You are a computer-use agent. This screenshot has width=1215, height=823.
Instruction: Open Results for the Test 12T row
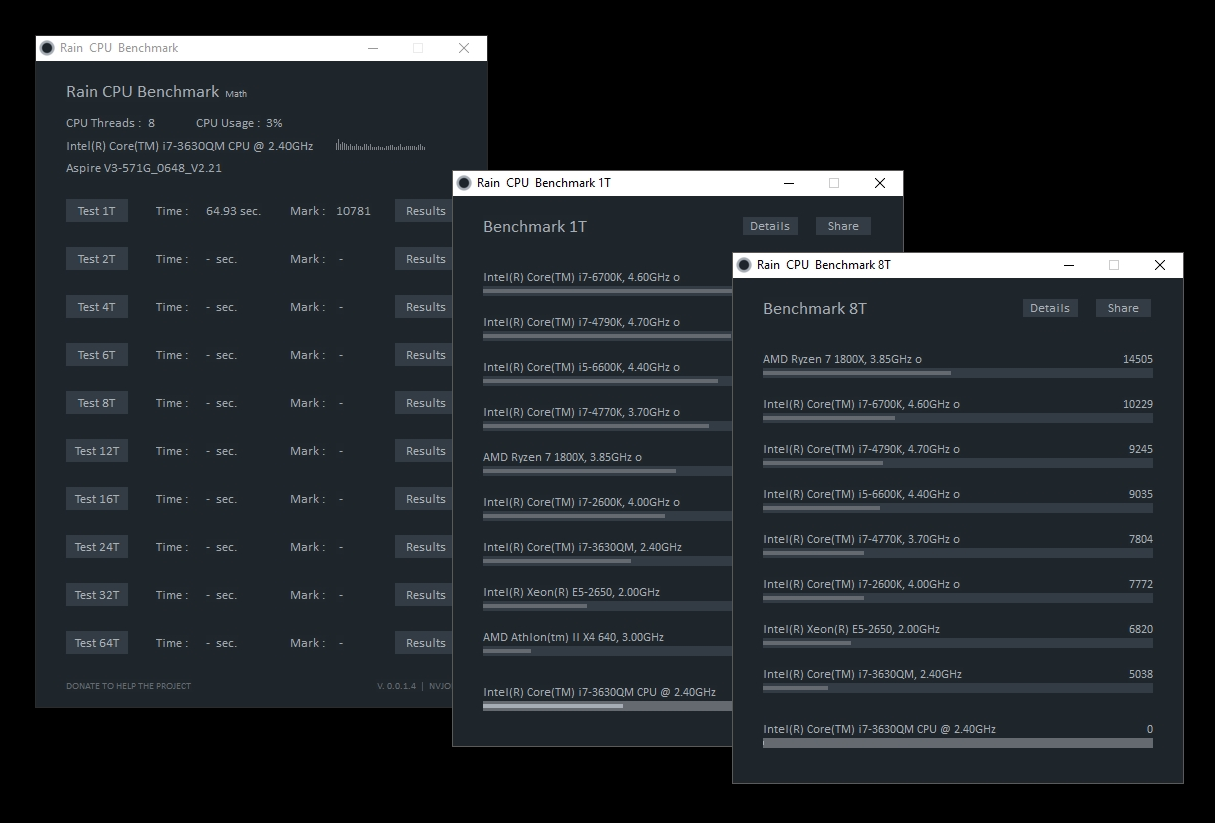coord(424,451)
